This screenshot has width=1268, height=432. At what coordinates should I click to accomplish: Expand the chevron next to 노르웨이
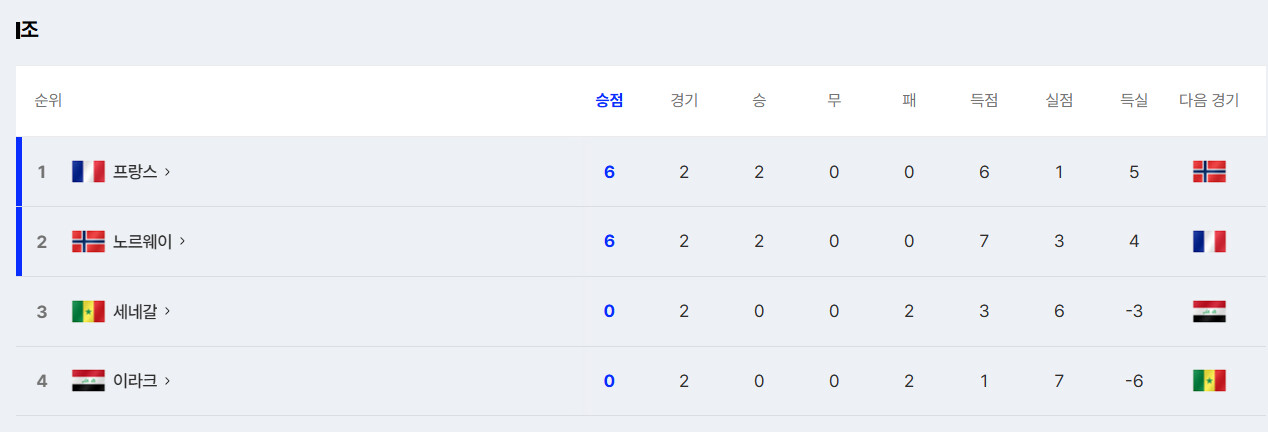pyautogui.click(x=182, y=241)
